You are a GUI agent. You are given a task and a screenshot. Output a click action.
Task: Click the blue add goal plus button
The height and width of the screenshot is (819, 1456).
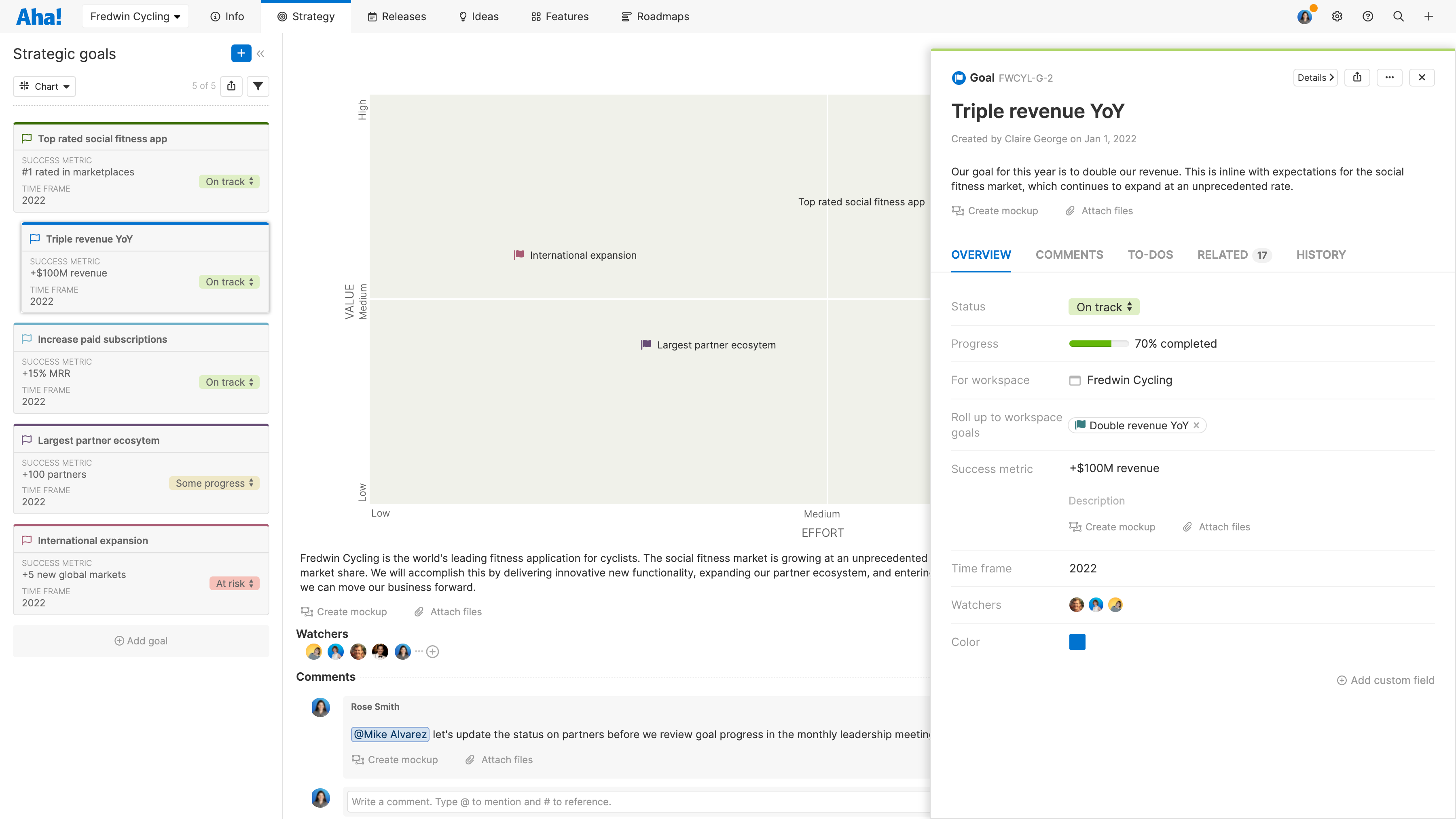tap(241, 54)
